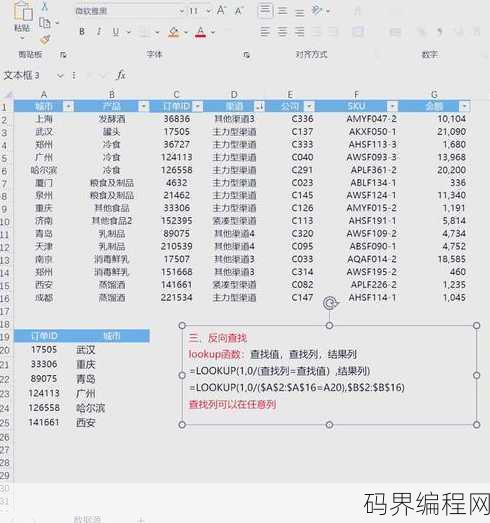
Task: Open the font size 11 dropdown
Action: 208,11
